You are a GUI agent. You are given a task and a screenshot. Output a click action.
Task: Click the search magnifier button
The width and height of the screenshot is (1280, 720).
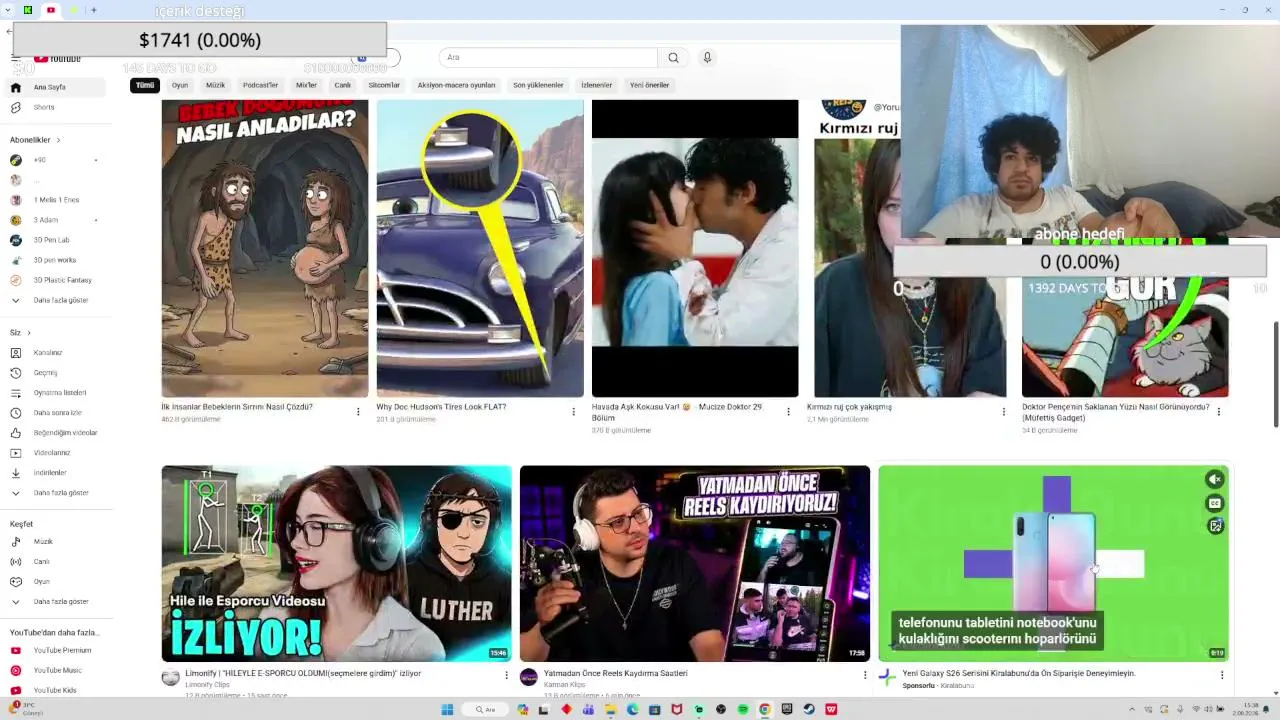click(673, 57)
